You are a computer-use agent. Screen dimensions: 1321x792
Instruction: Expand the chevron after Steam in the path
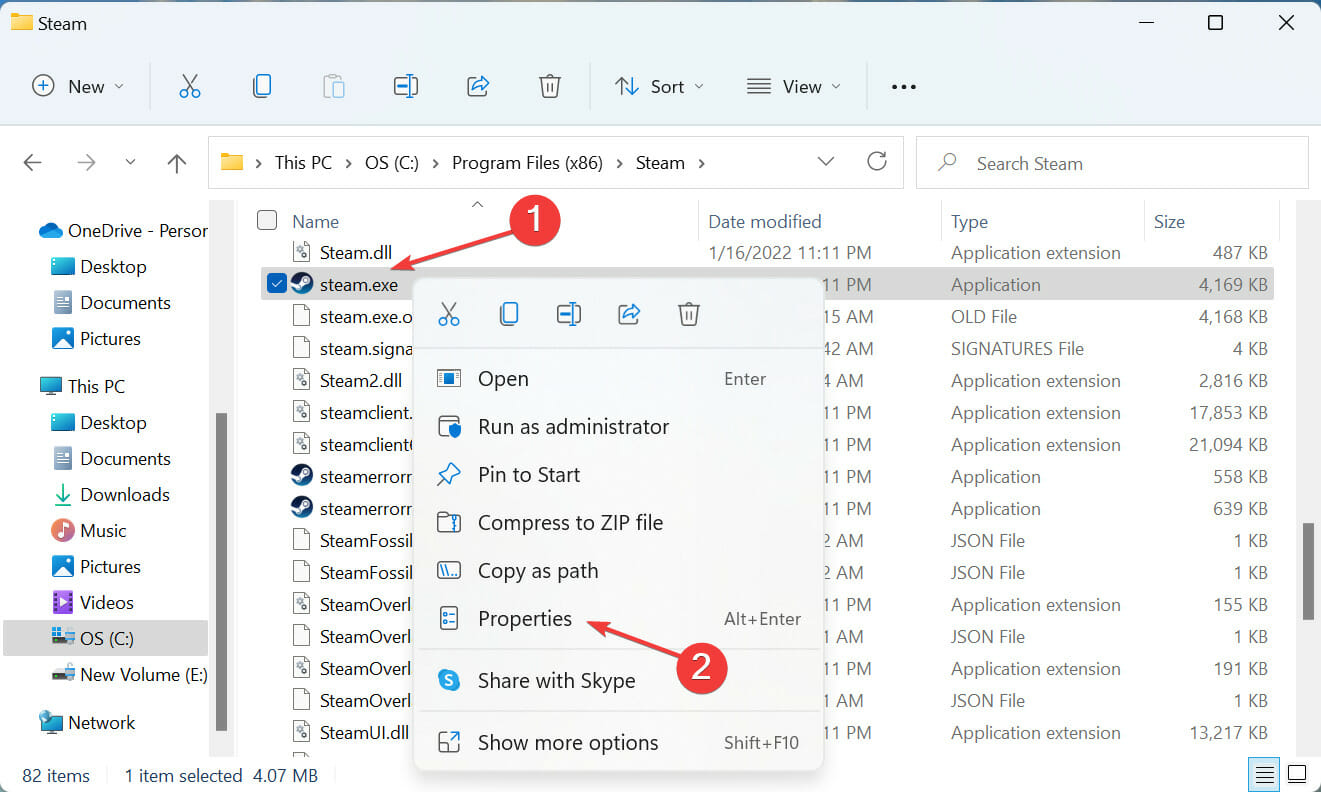702,162
